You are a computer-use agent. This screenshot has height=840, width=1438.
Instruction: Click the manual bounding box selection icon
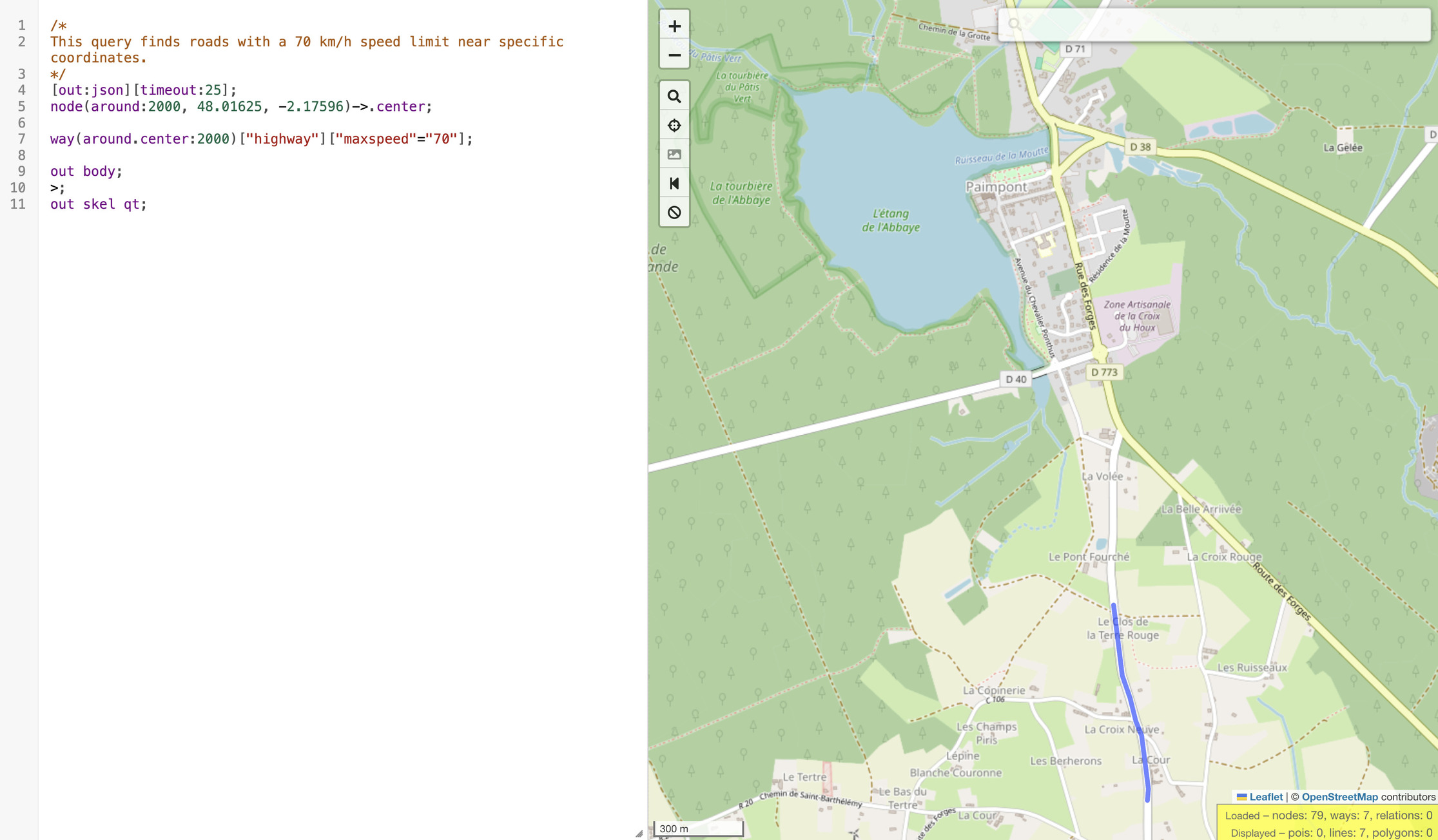674,155
